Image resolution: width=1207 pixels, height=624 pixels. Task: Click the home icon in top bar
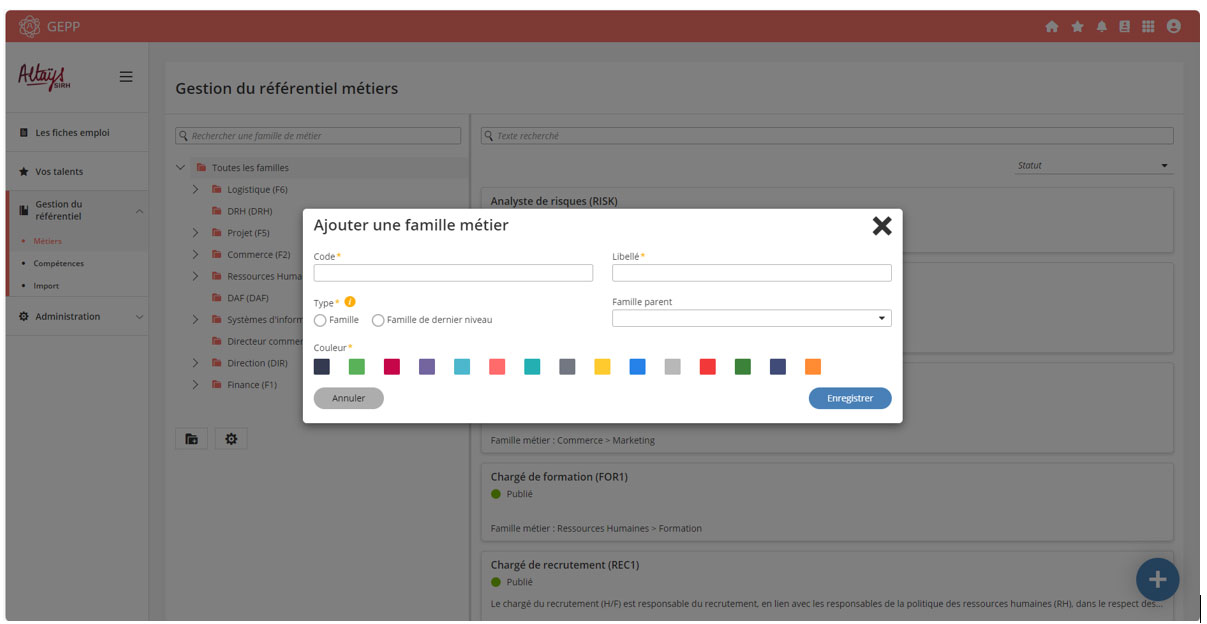click(x=1051, y=27)
